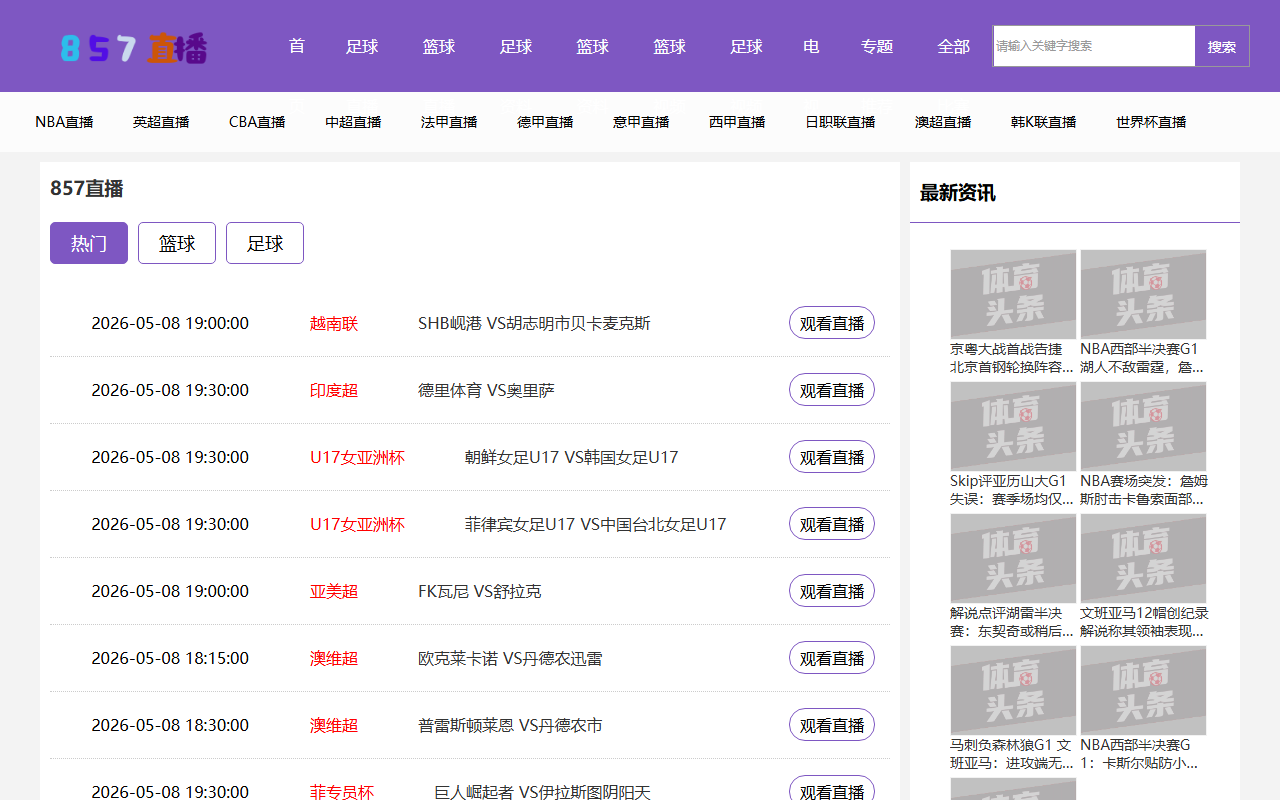Open the 电 item in top navigation

(x=811, y=46)
